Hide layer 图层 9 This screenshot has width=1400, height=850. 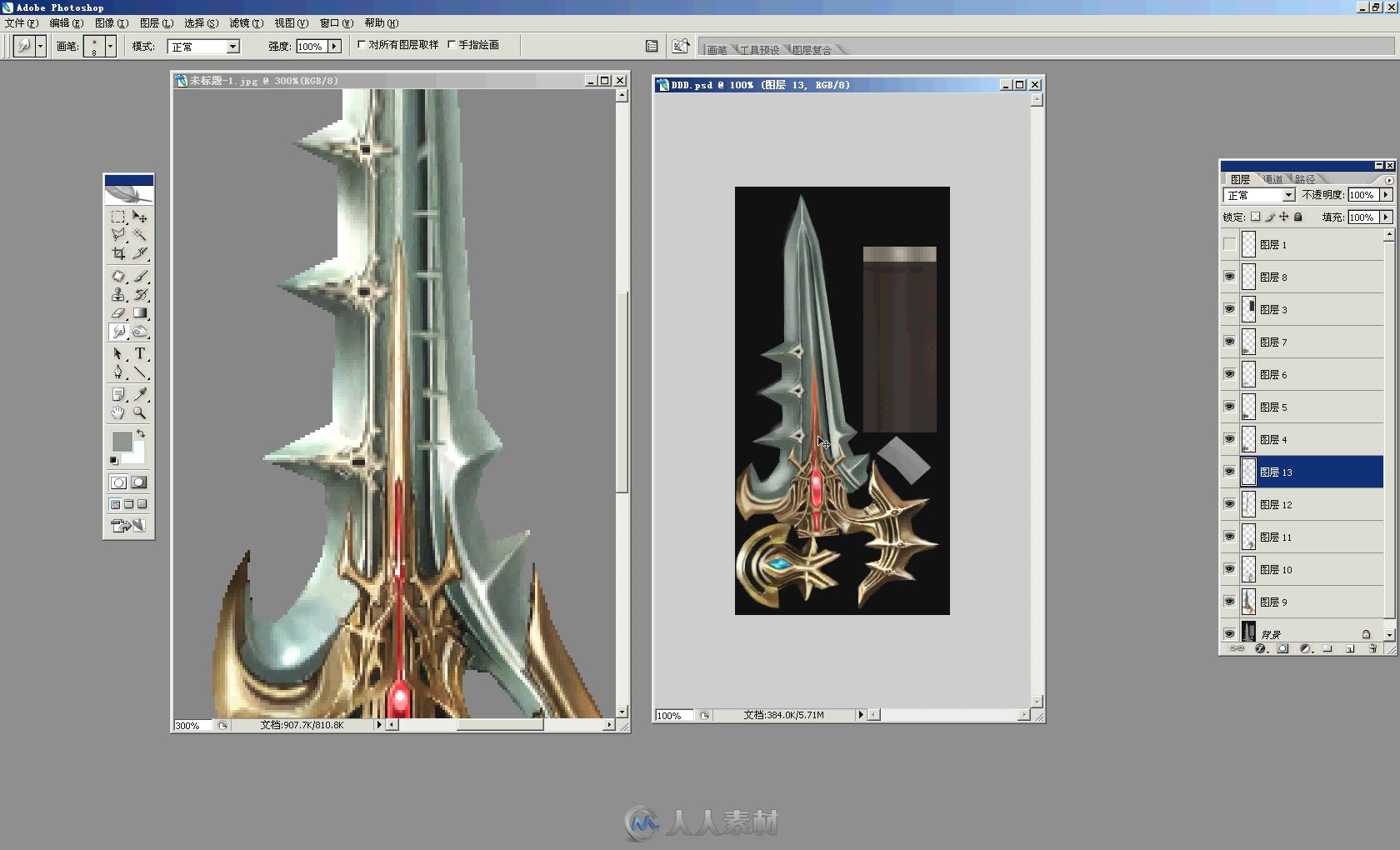pyautogui.click(x=1229, y=602)
